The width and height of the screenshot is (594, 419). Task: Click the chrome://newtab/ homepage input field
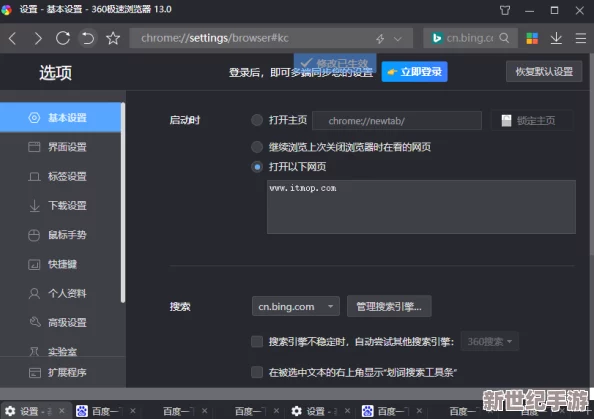pos(397,121)
